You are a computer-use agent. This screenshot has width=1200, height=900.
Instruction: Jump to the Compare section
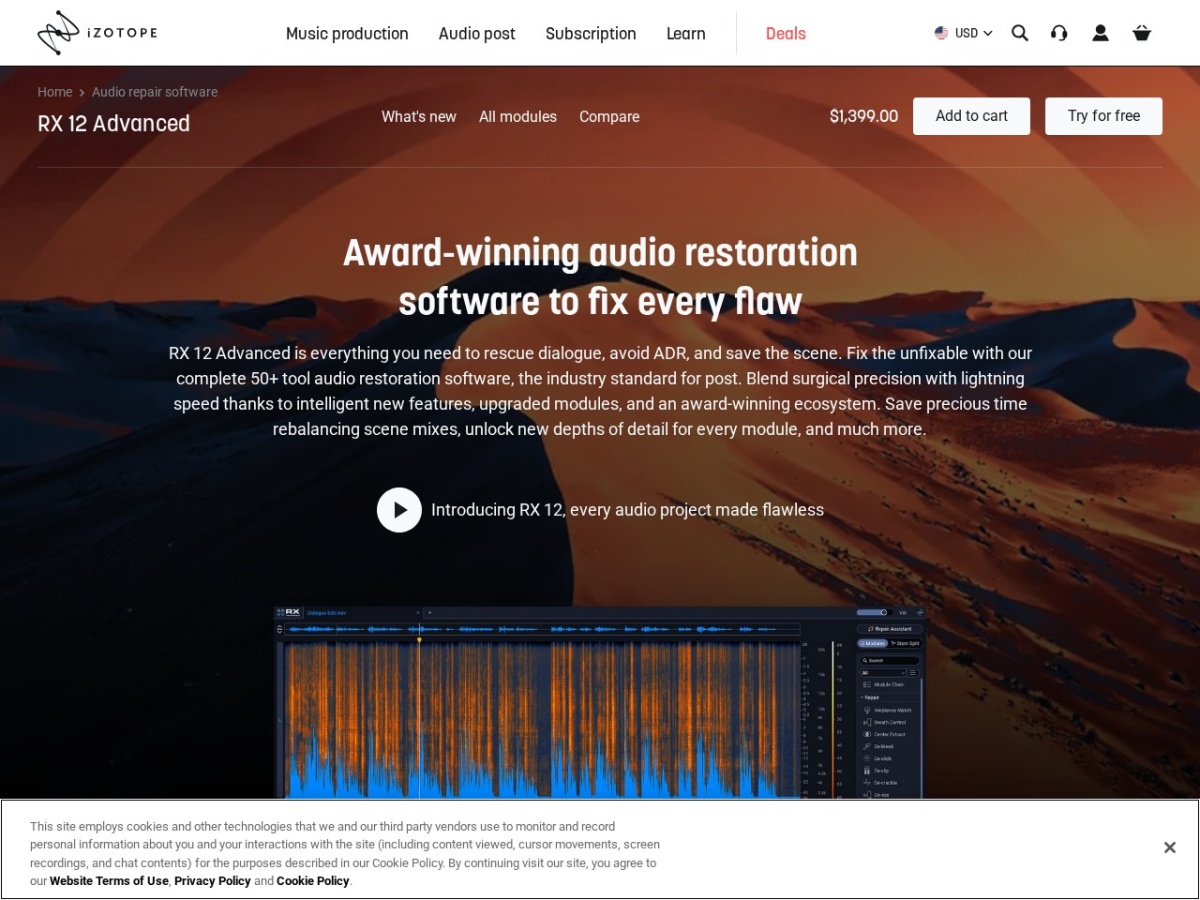[x=609, y=116]
